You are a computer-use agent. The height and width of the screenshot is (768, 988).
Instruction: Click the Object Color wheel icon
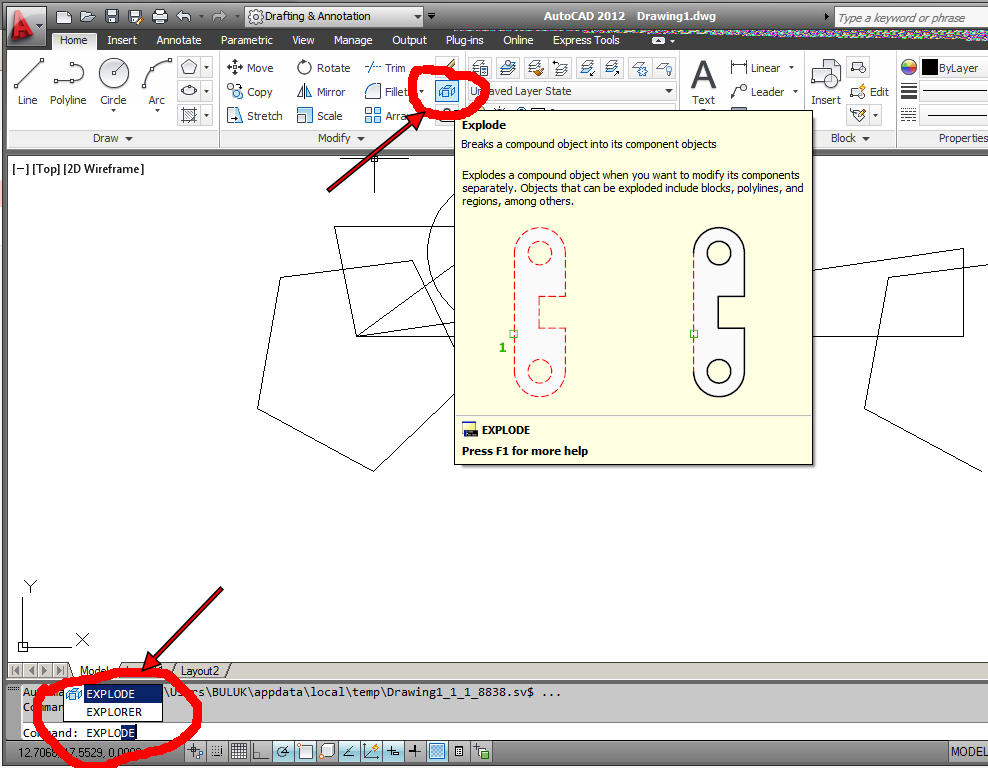[909, 67]
